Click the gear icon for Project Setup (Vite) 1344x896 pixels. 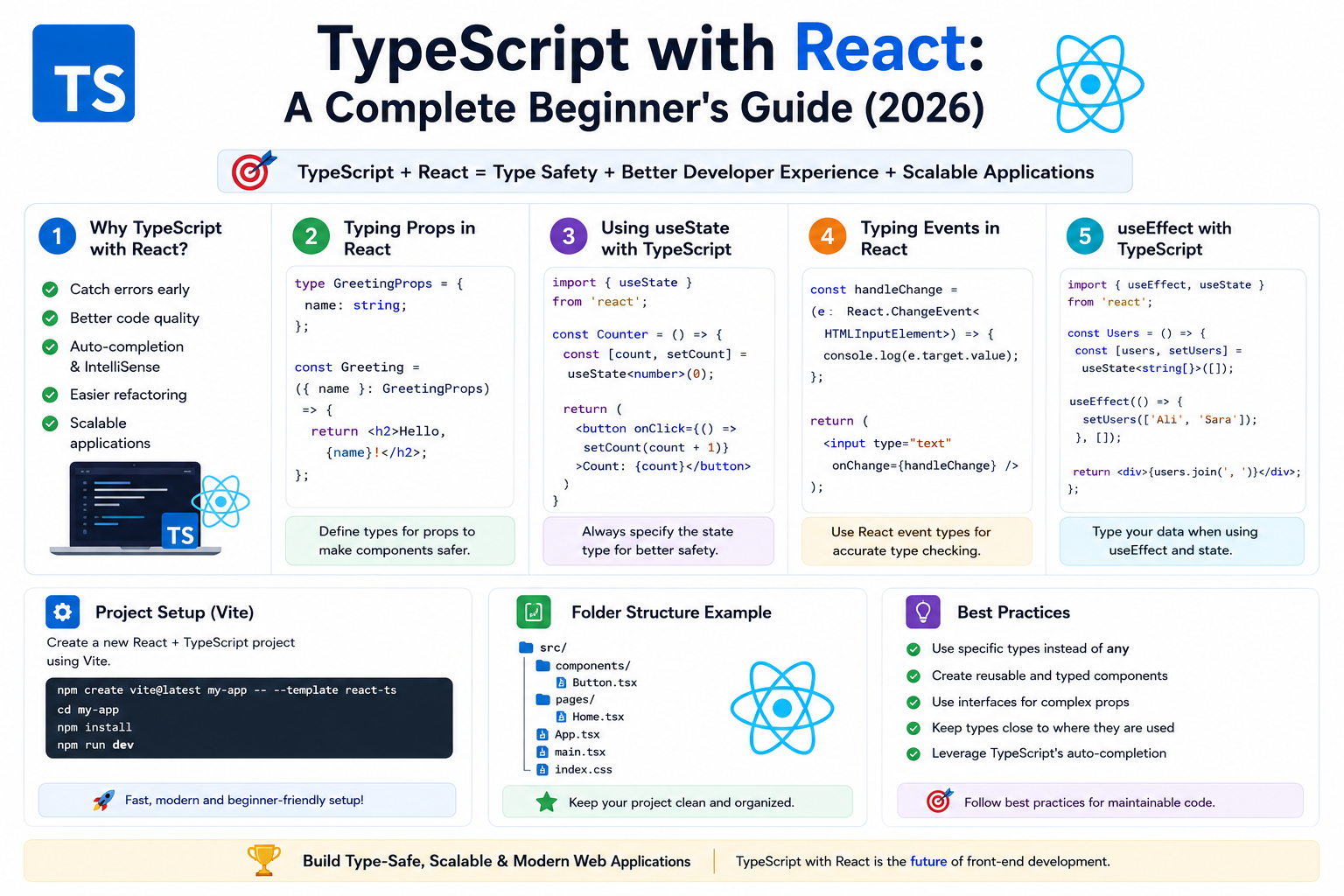click(63, 612)
